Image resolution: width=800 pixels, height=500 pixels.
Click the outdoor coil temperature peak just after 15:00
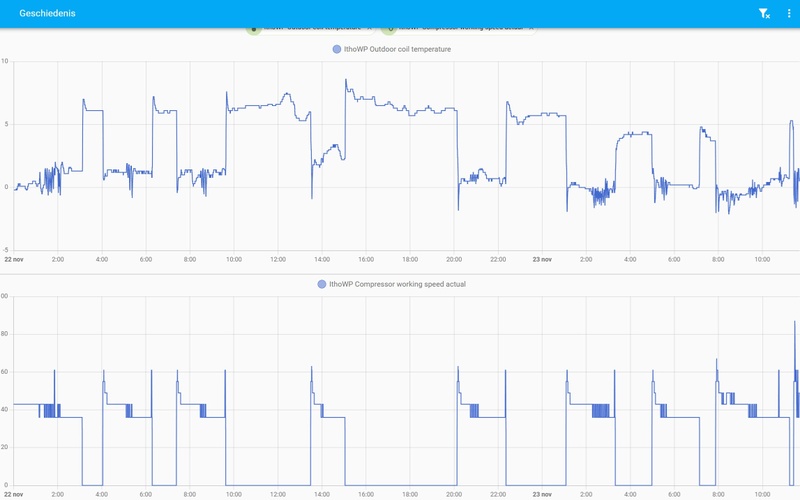[345, 81]
